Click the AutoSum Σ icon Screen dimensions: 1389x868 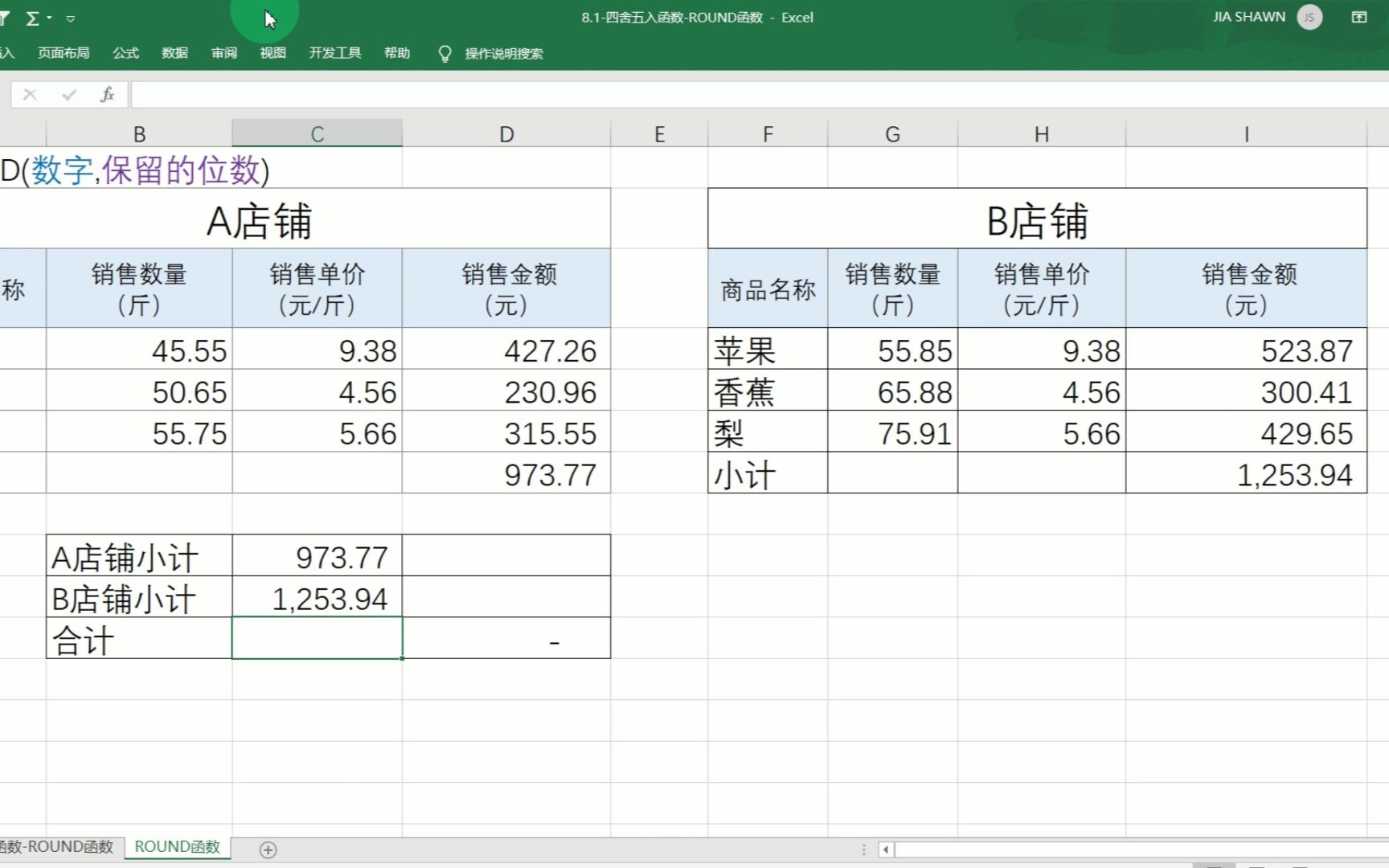(33, 17)
